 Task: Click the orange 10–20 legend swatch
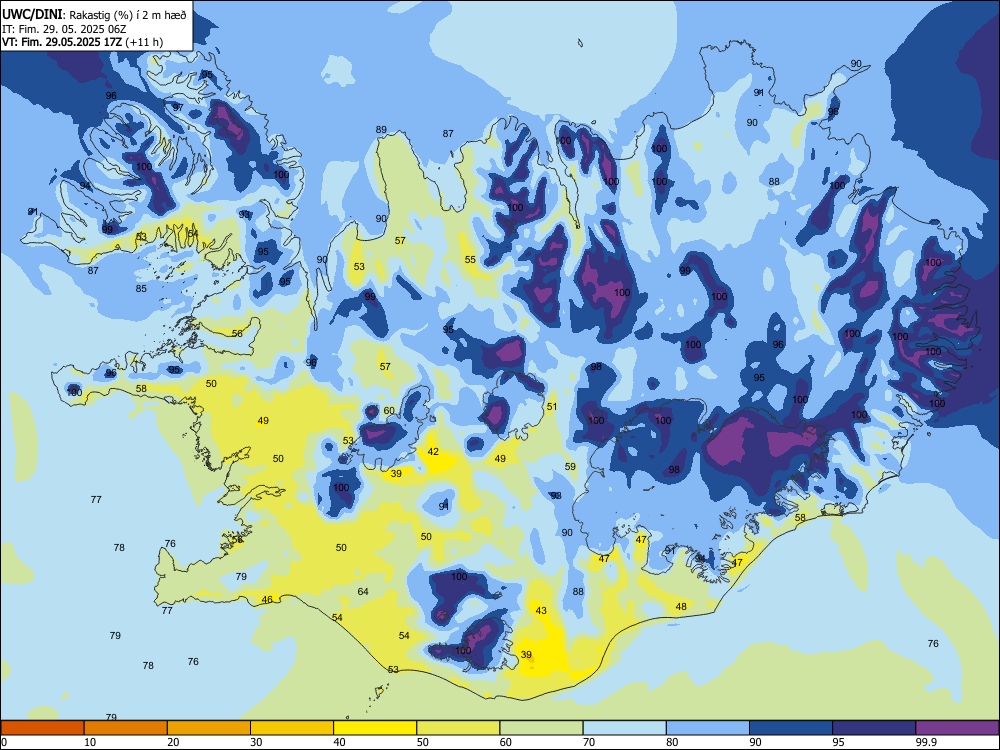tap(126, 728)
